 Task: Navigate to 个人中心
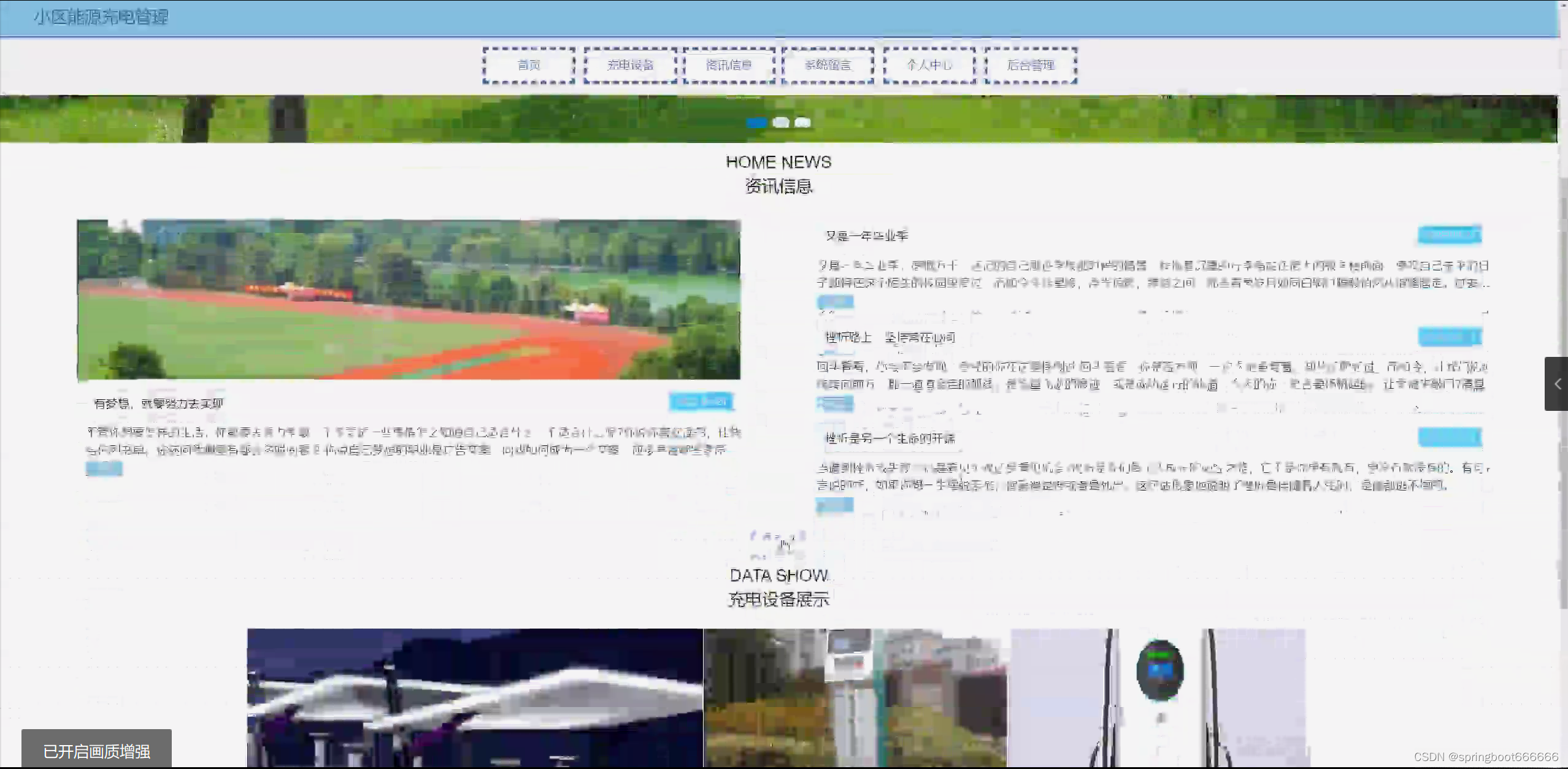(929, 65)
